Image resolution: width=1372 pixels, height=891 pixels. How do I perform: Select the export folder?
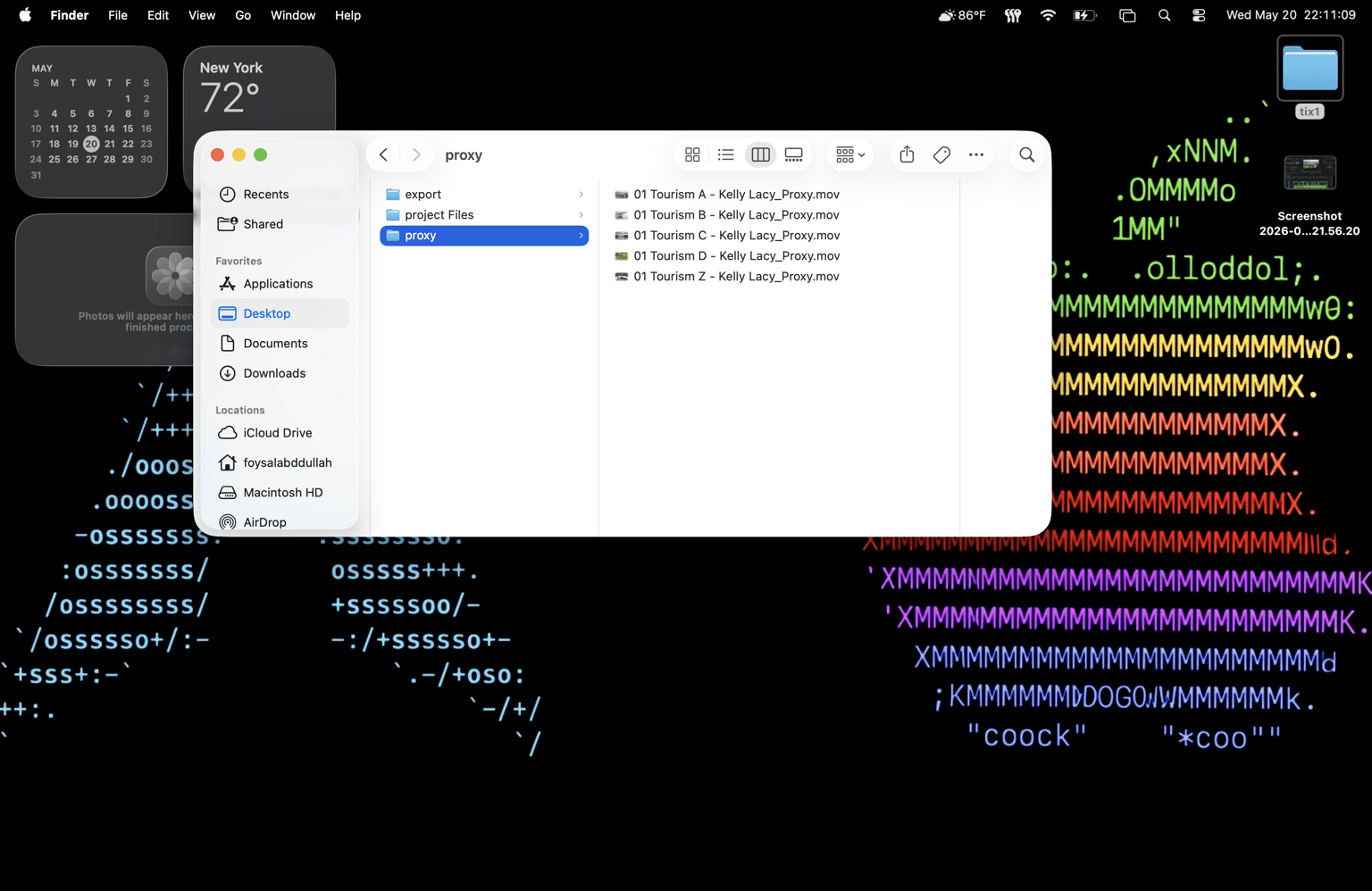tap(484, 194)
